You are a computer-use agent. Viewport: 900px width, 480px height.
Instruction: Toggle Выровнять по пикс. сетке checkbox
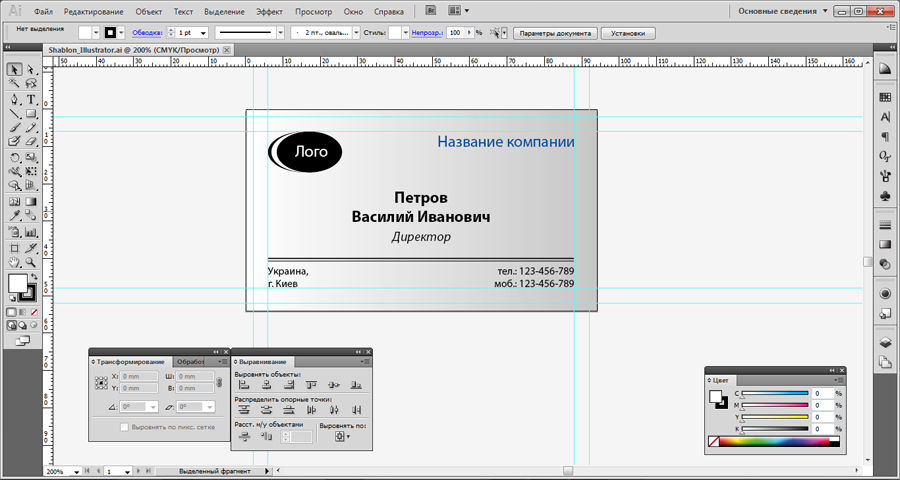123,427
